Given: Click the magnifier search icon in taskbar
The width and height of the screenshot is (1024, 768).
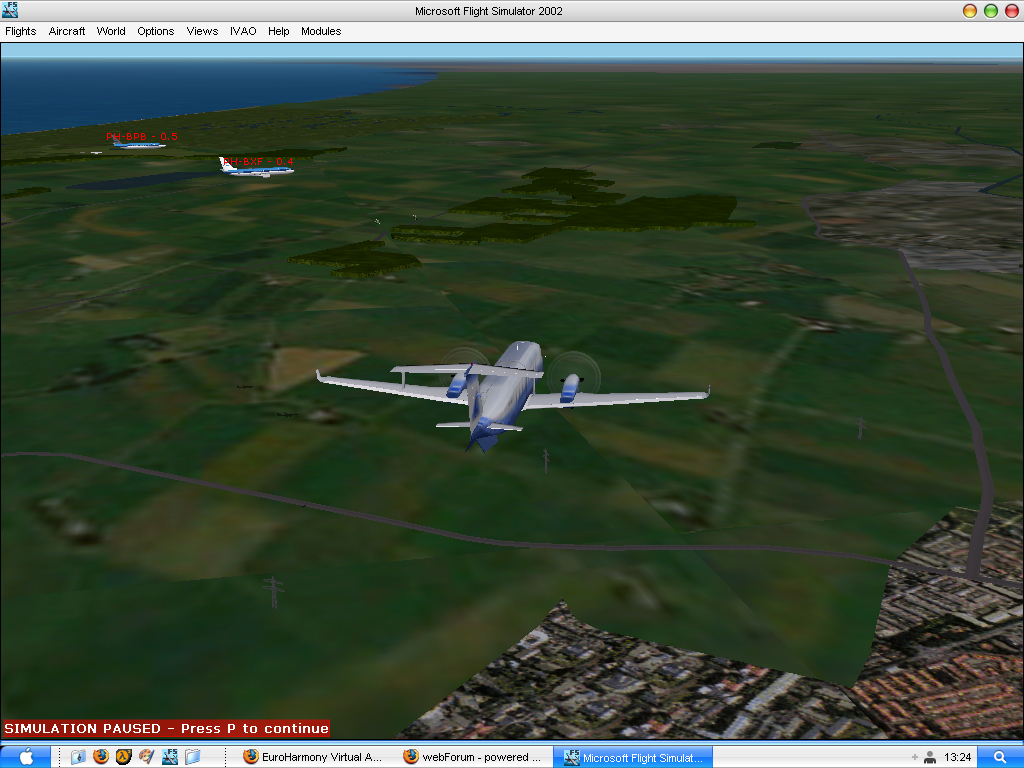Looking at the screenshot, I should click(1000, 757).
